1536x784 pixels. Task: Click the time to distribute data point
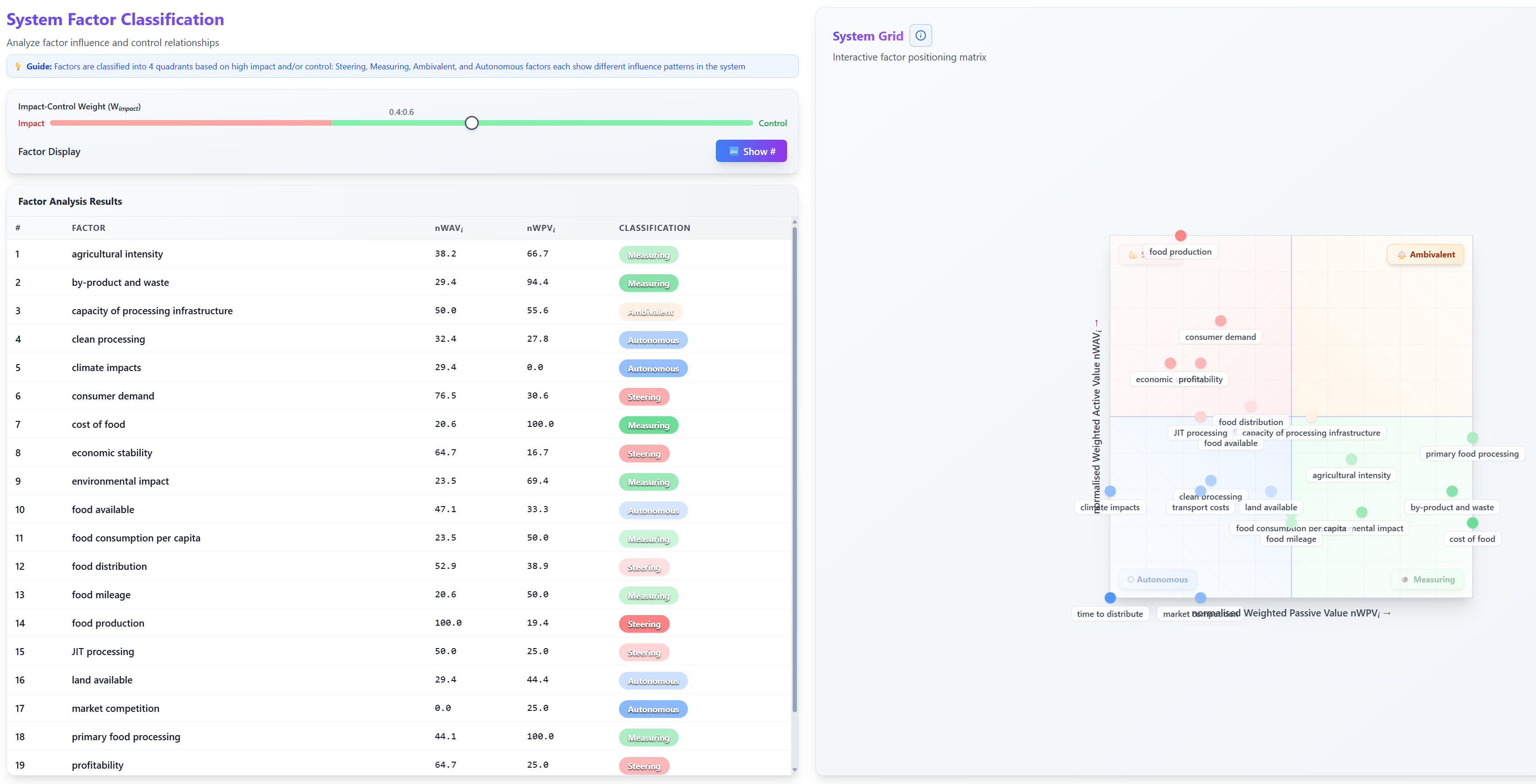point(1110,597)
